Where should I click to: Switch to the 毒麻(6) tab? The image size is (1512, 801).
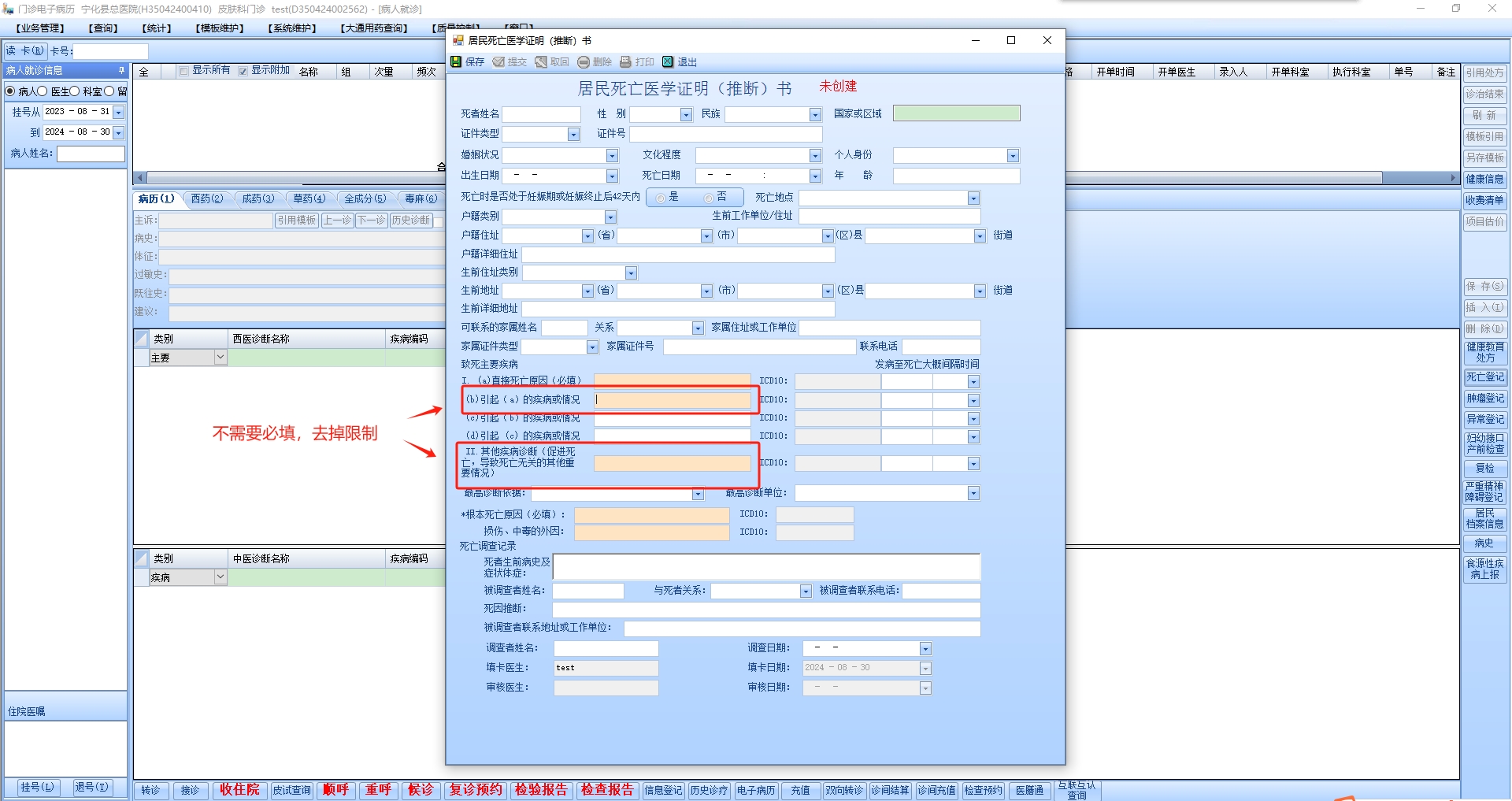click(421, 198)
